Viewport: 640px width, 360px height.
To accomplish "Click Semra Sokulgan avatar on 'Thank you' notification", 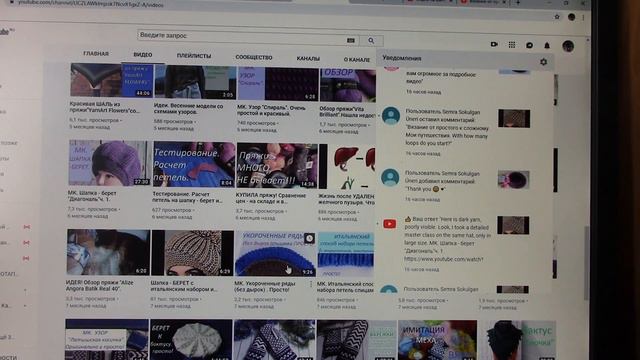I will (x=390, y=178).
